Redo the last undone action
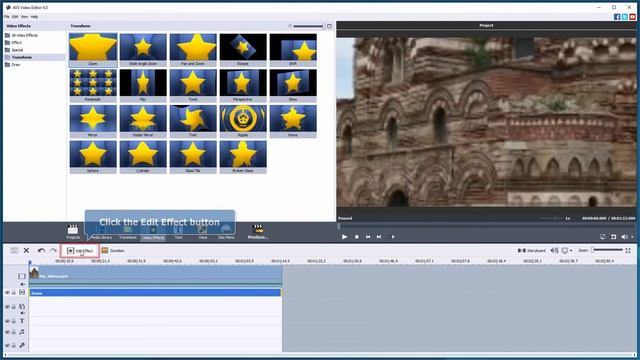The height and width of the screenshot is (360, 640). [x=53, y=250]
